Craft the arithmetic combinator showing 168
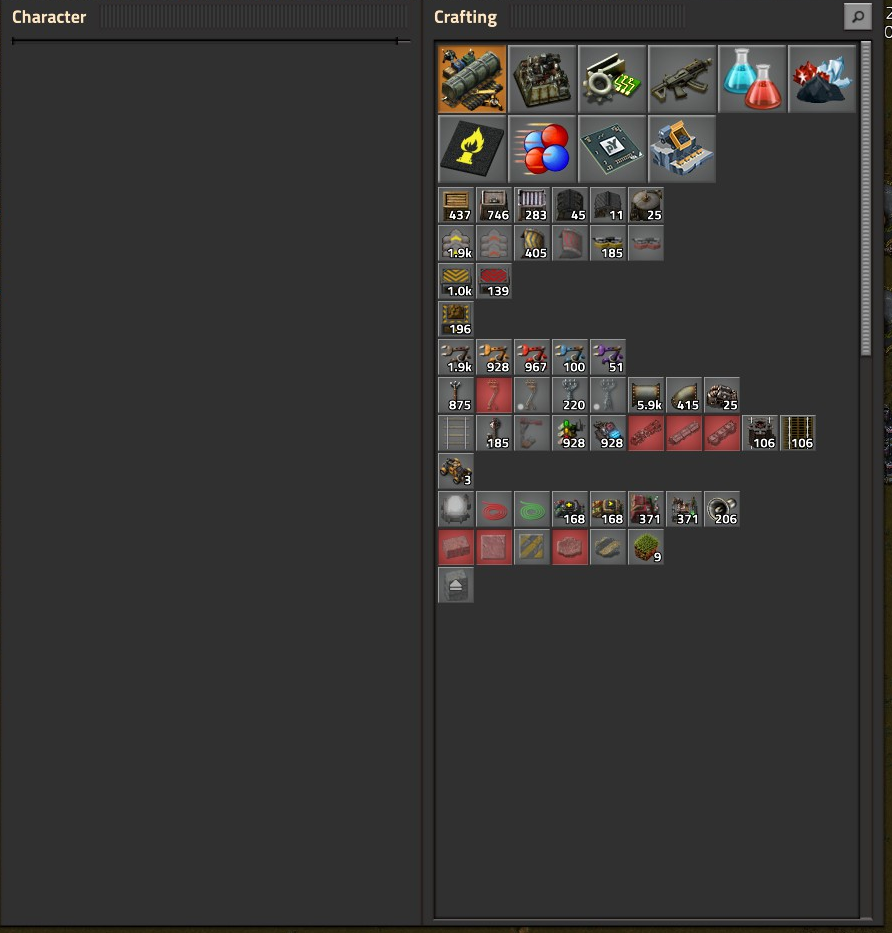892x933 pixels. [570, 509]
